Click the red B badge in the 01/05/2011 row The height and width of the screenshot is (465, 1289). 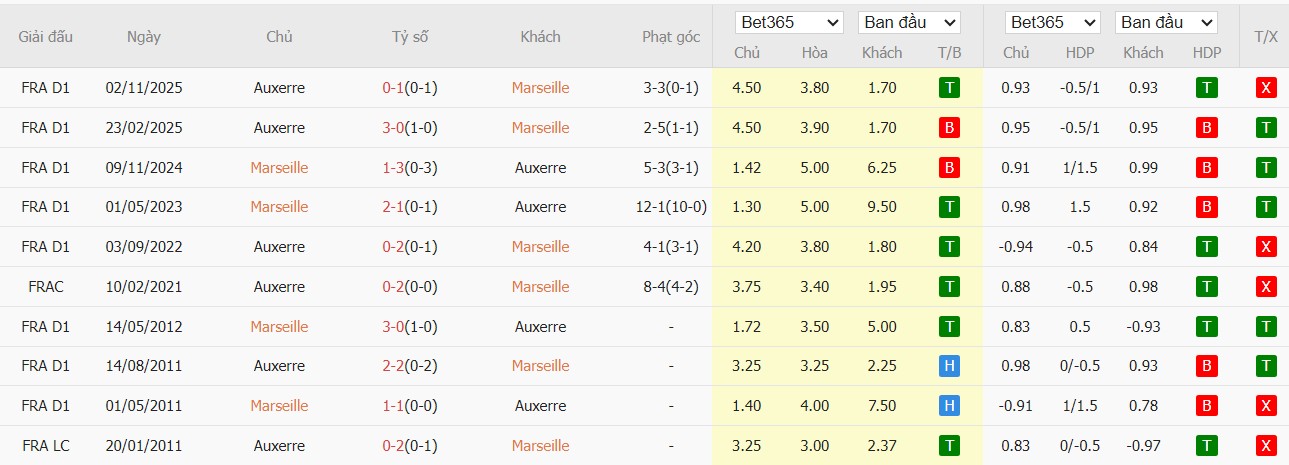pyautogui.click(x=1207, y=406)
